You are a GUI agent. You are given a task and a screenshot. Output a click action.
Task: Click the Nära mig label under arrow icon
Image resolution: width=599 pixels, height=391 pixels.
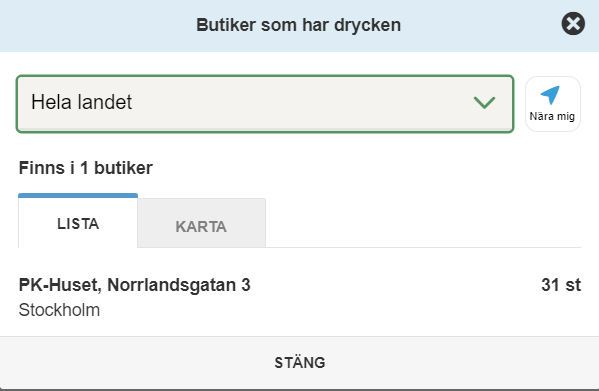tap(552, 116)
